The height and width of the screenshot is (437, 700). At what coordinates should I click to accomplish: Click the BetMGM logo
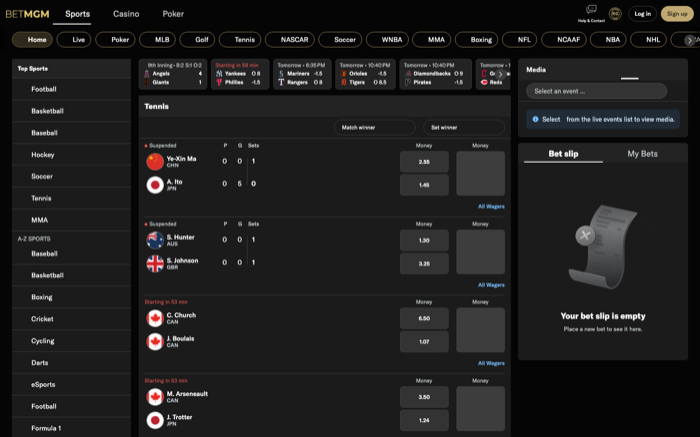click(x=27, y=14)
